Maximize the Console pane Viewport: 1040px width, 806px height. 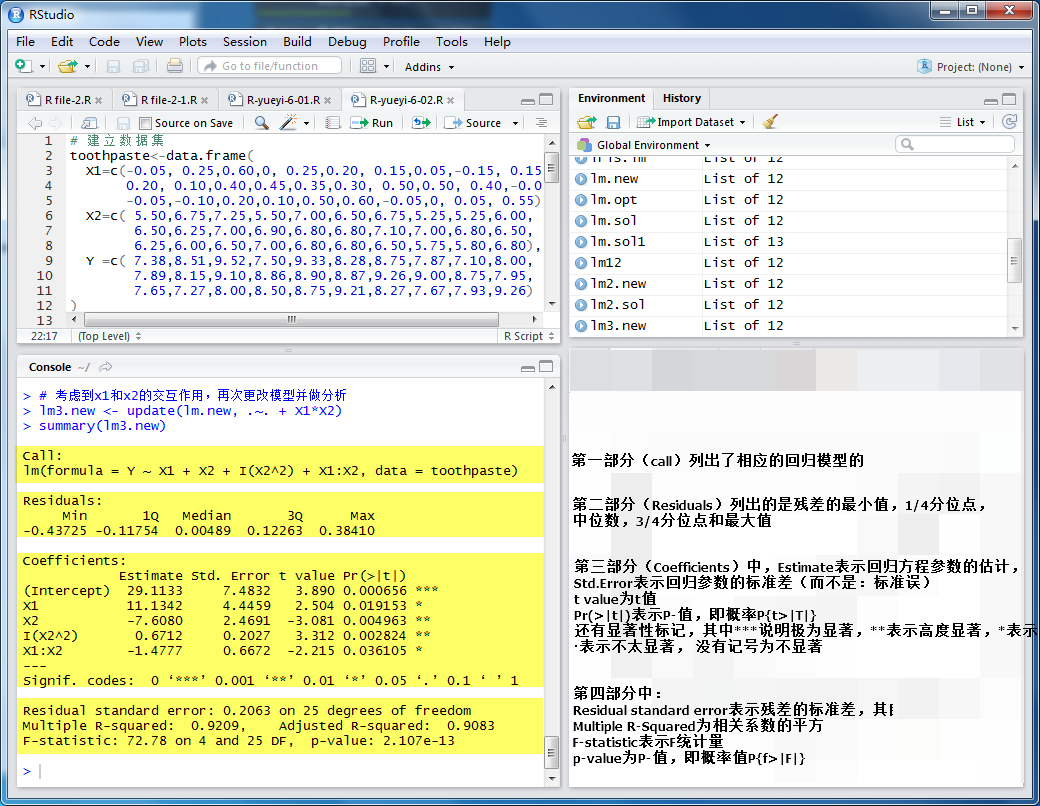(546, 366)
